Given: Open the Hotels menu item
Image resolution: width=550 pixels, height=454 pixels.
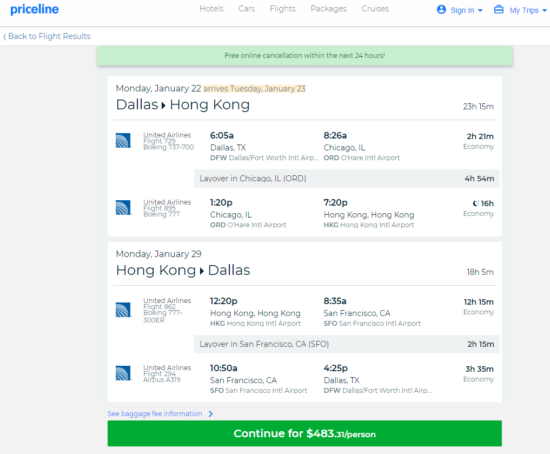Looking at the screenshot, I should pyautogui.click(x=212, y=9).
